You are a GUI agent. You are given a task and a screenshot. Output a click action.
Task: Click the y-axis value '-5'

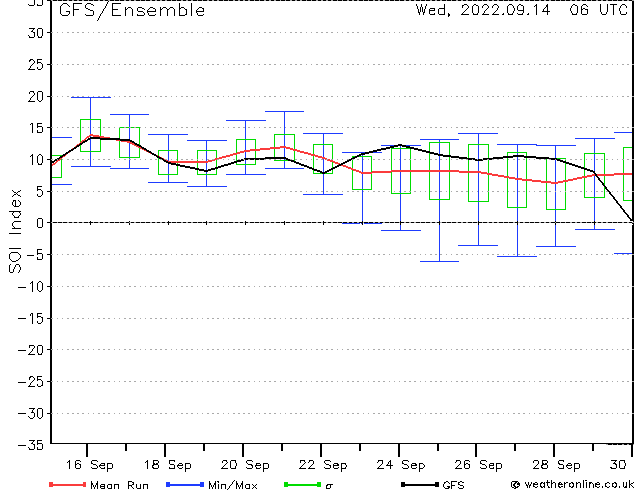tap(35, 255)
